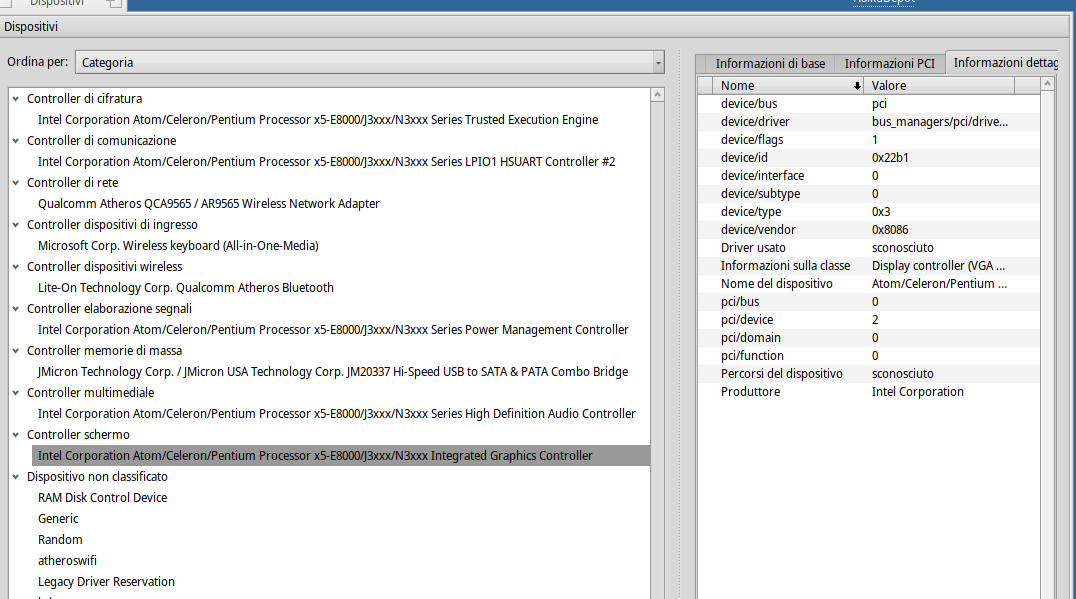Select Integrated Graphics Controller device
Image resolution: width=1076 pixels, height=599 pixels.
pos(341,456)
